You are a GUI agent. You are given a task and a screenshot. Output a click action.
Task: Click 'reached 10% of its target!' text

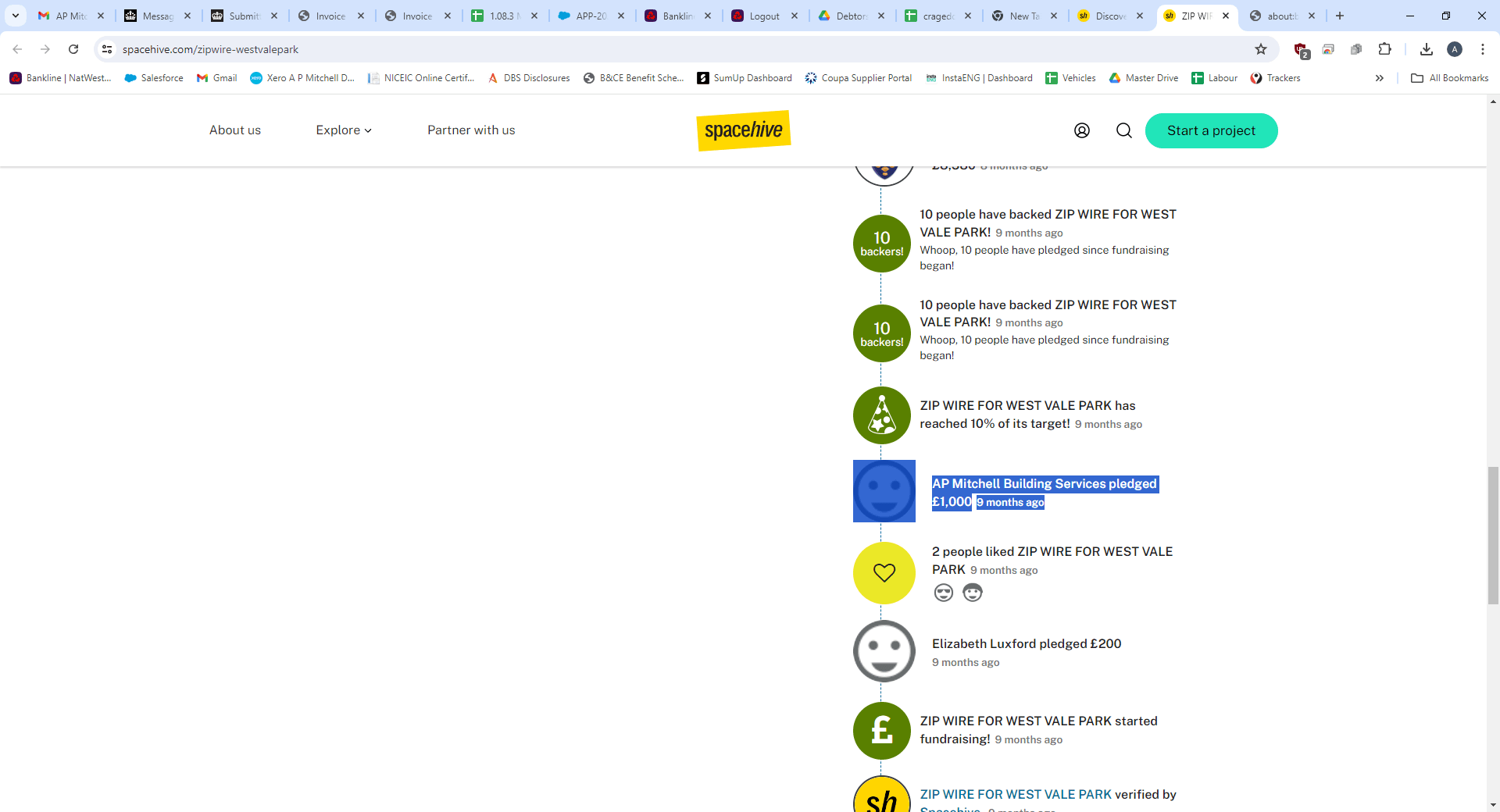pos(995,424)
